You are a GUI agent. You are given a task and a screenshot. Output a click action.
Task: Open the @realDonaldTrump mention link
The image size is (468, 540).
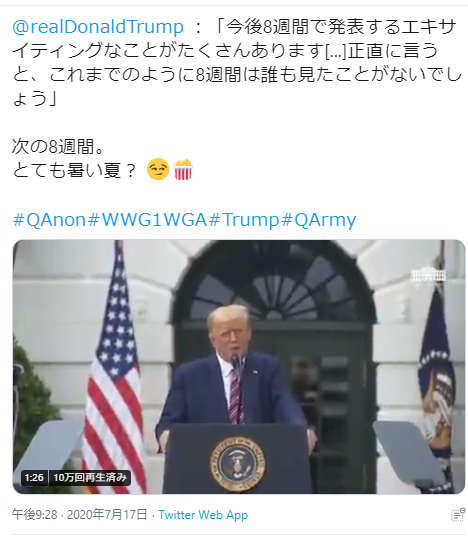coord(98,27)
